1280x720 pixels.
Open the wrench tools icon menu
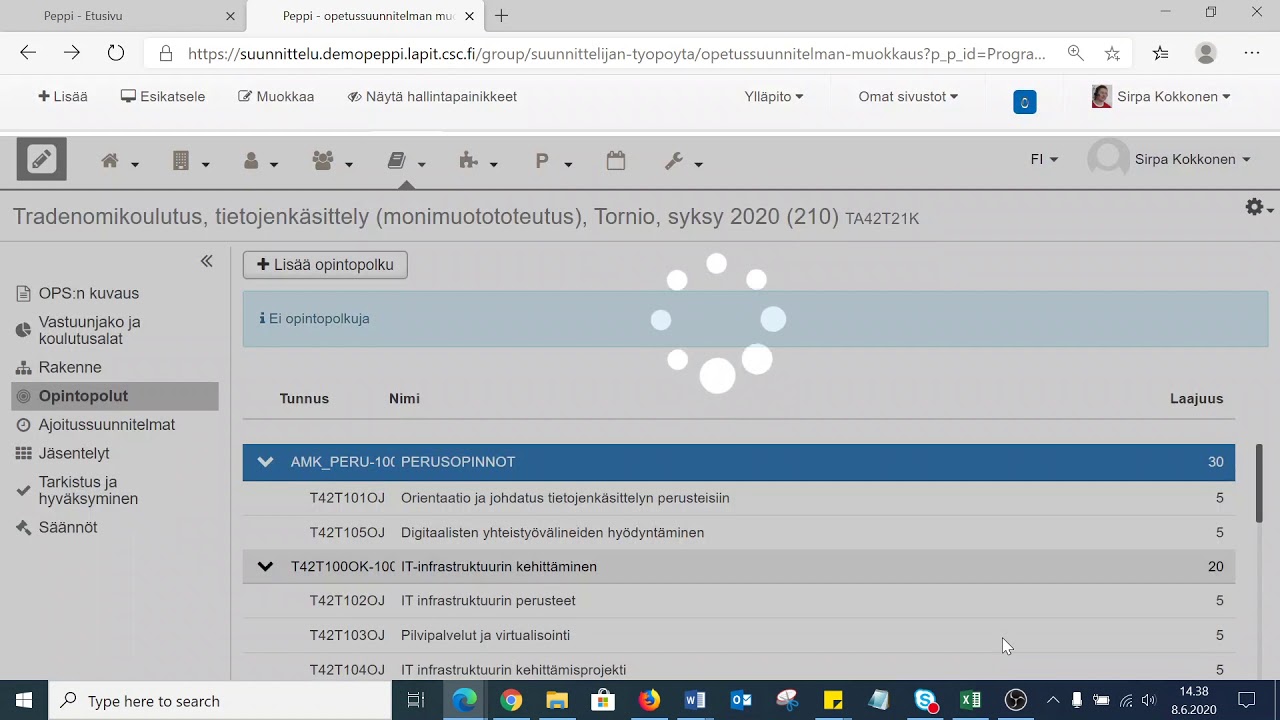tap(683, 161)
